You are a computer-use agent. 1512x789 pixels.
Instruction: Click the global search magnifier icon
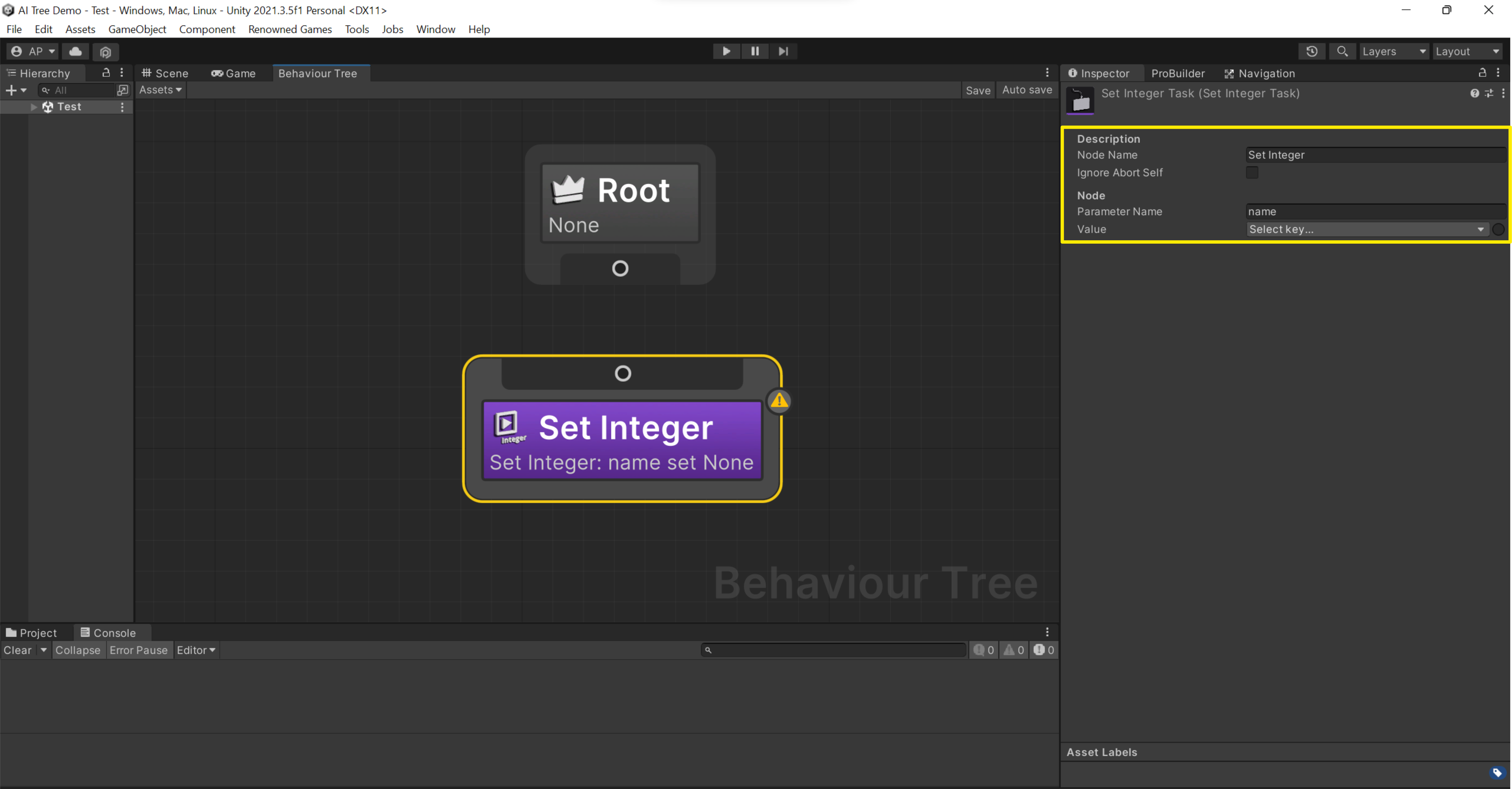click(x=1342, y=51)
